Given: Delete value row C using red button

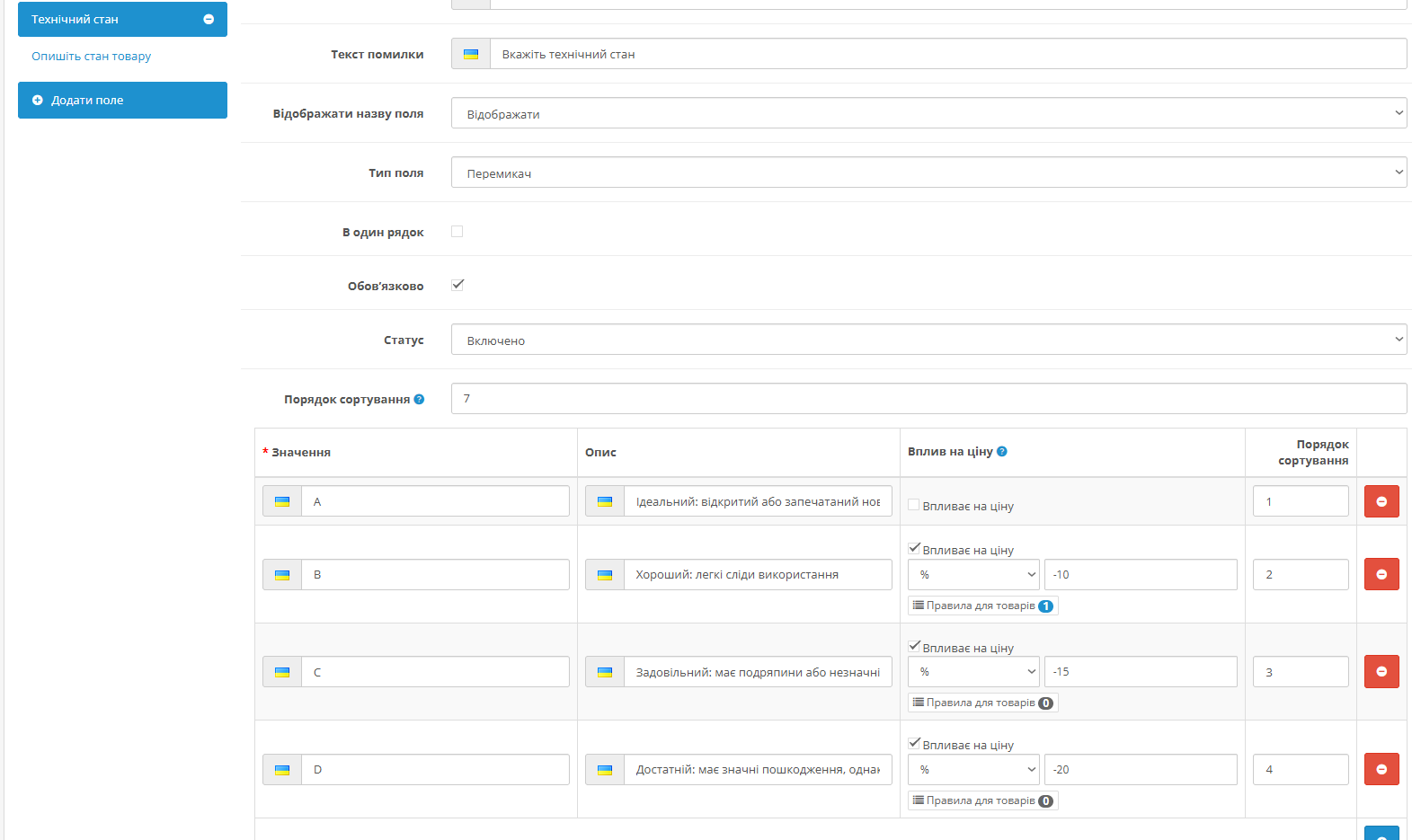Looking at the screenshot, I should coord(1381,671).
